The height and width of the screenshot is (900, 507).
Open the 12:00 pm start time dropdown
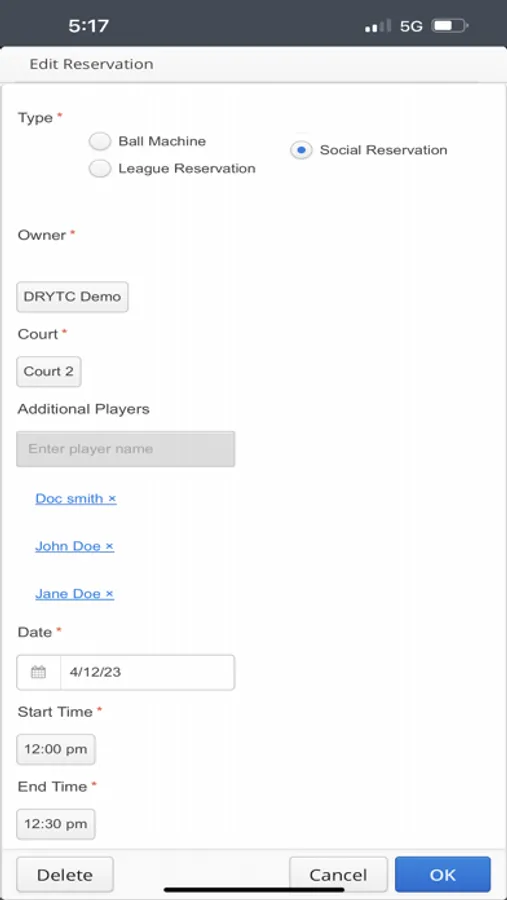point(56,749)
